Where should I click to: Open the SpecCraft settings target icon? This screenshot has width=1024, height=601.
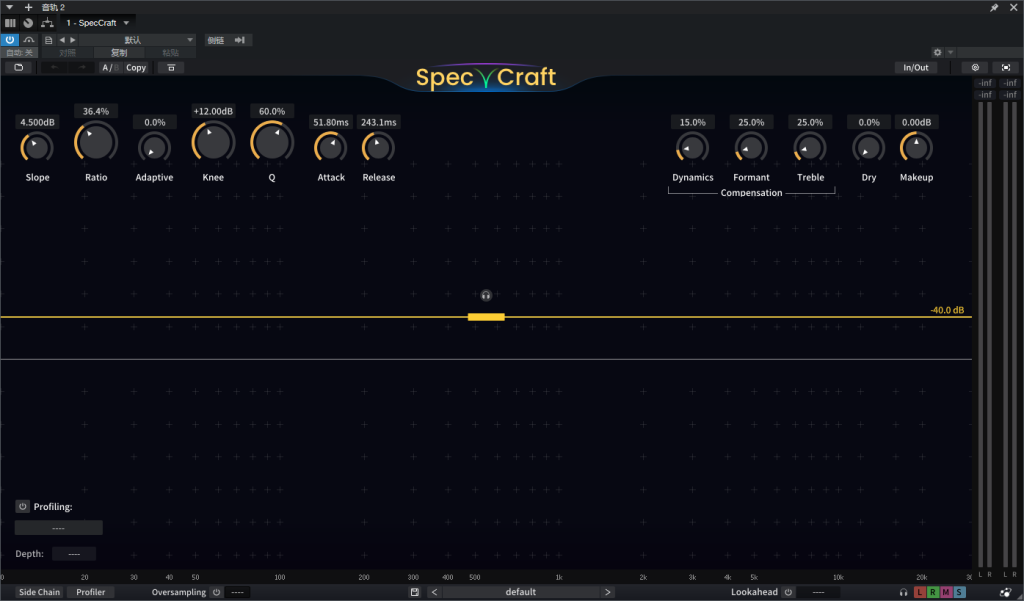pos(975,67)
